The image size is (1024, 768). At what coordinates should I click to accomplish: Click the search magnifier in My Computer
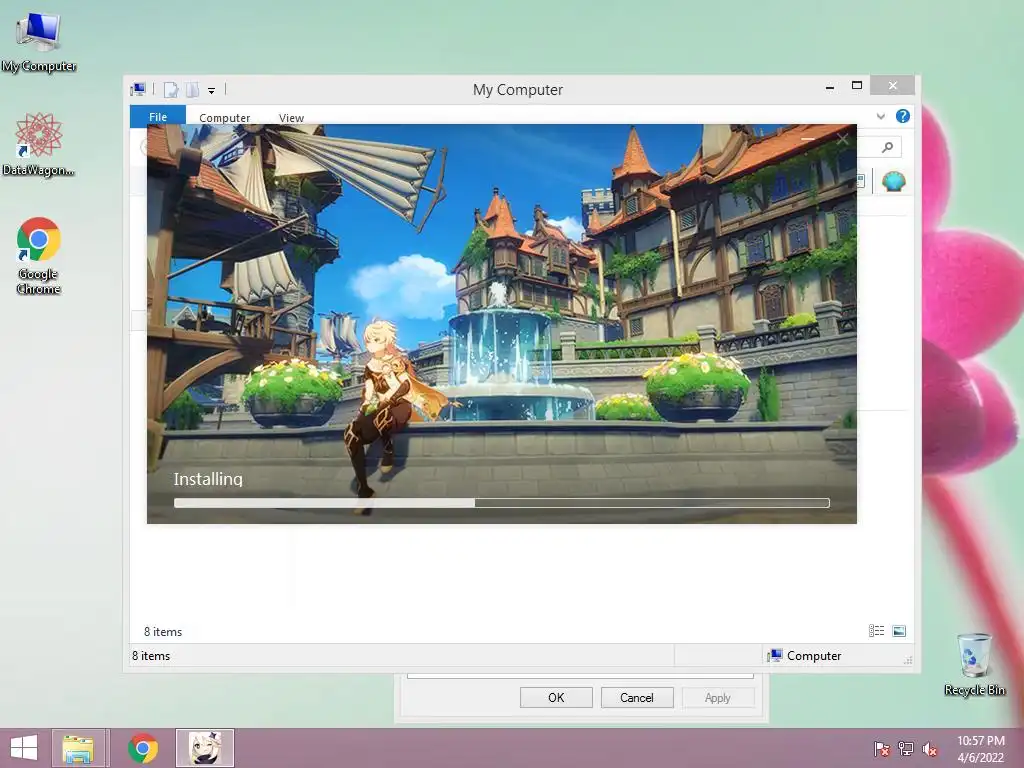(887, 148)
